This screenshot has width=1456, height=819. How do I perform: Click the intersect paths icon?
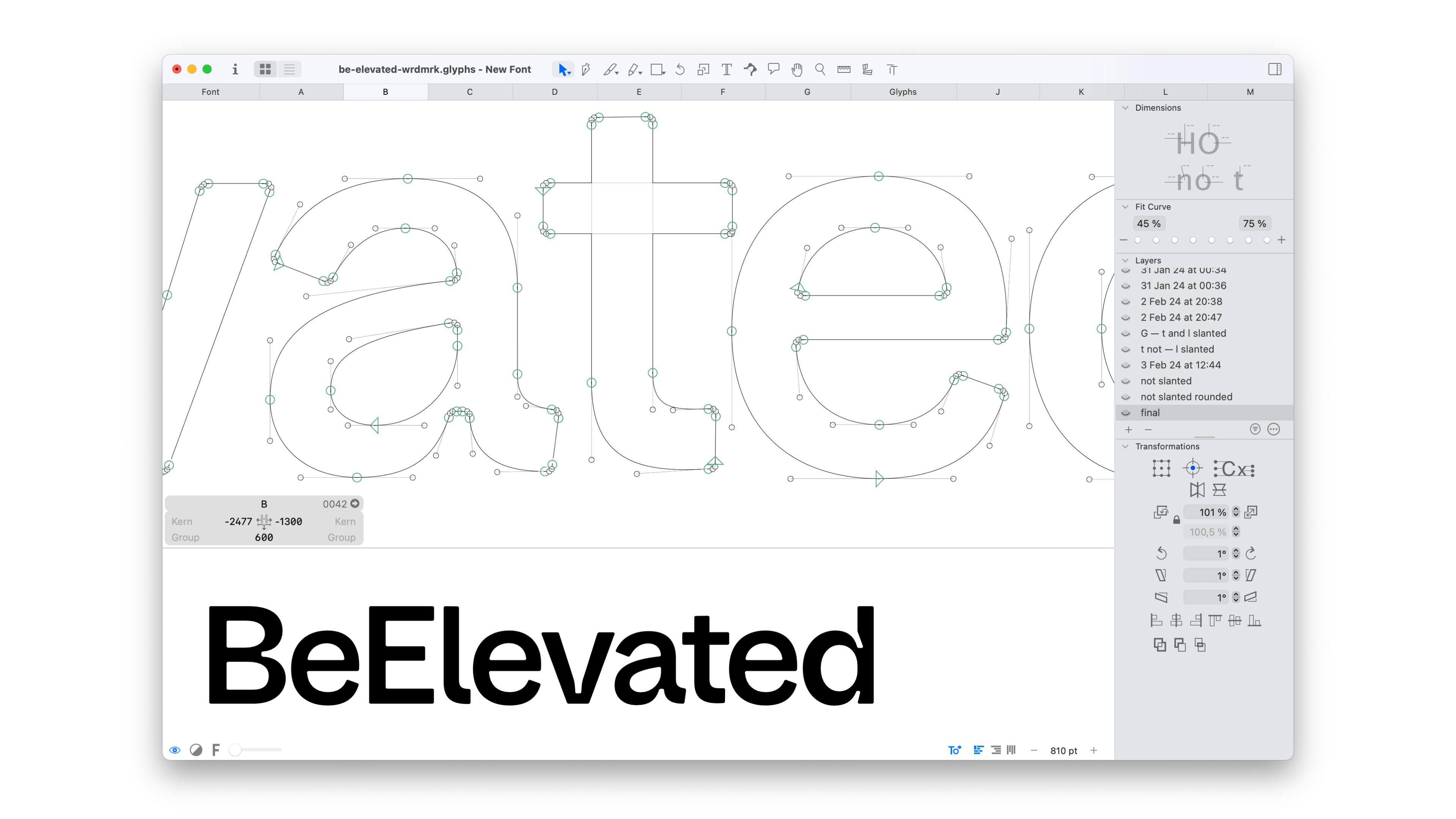(1200, 645)
